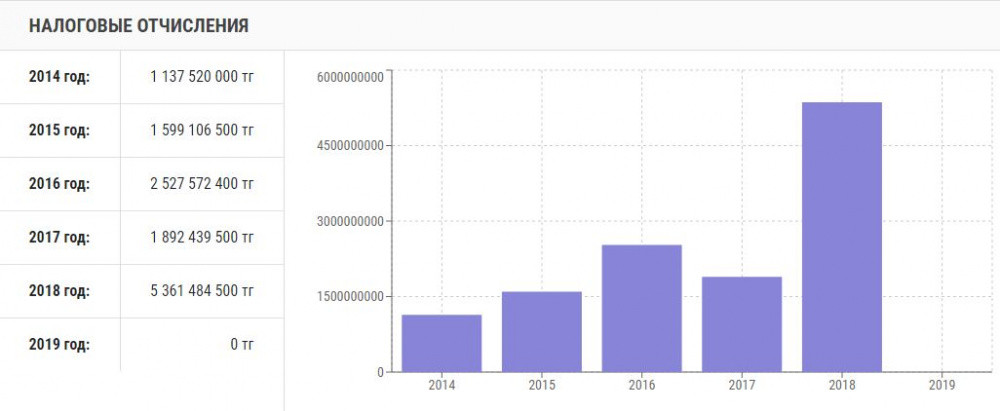The width and height of the screenshot is (1000, 411).
Task: Click the 1 892 439 500 тг amount
Action: click(203, 238)
